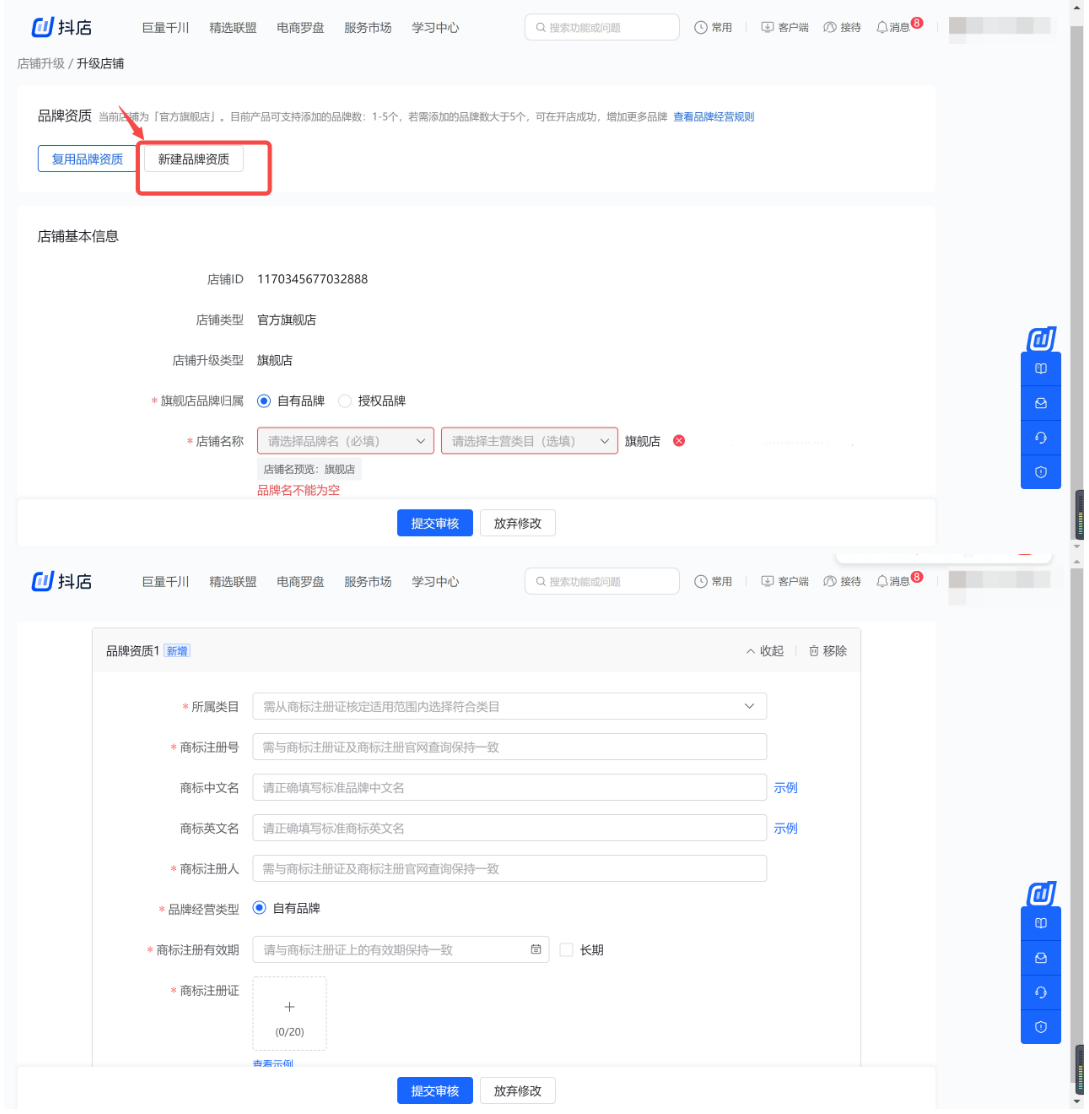Open the calendar icon in 商标注册有效期 field
Screen dimensions: 1089x1114
(x=536, y=949)
